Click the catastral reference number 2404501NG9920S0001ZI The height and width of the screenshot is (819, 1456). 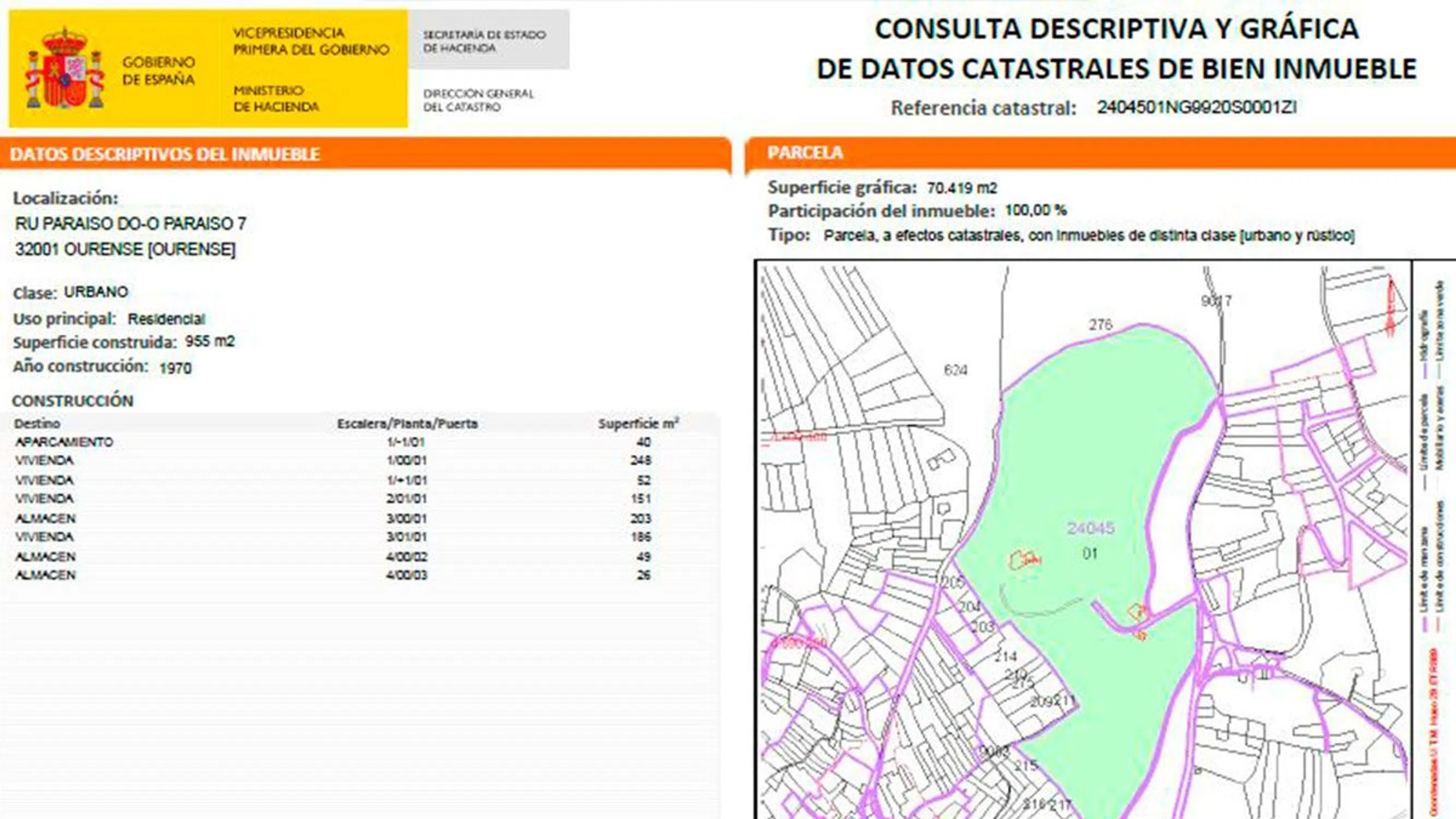pos(1197,107)
